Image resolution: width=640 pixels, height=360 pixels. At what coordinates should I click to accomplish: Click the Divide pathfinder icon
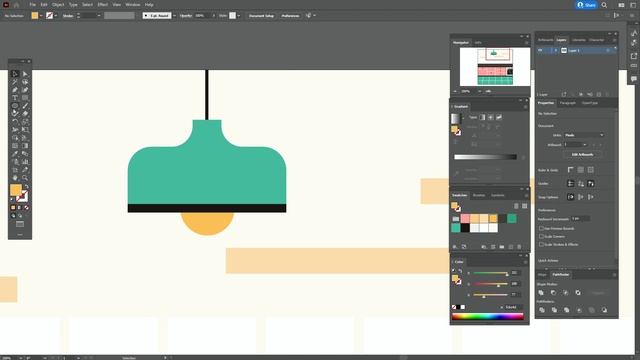click(542, 310)
